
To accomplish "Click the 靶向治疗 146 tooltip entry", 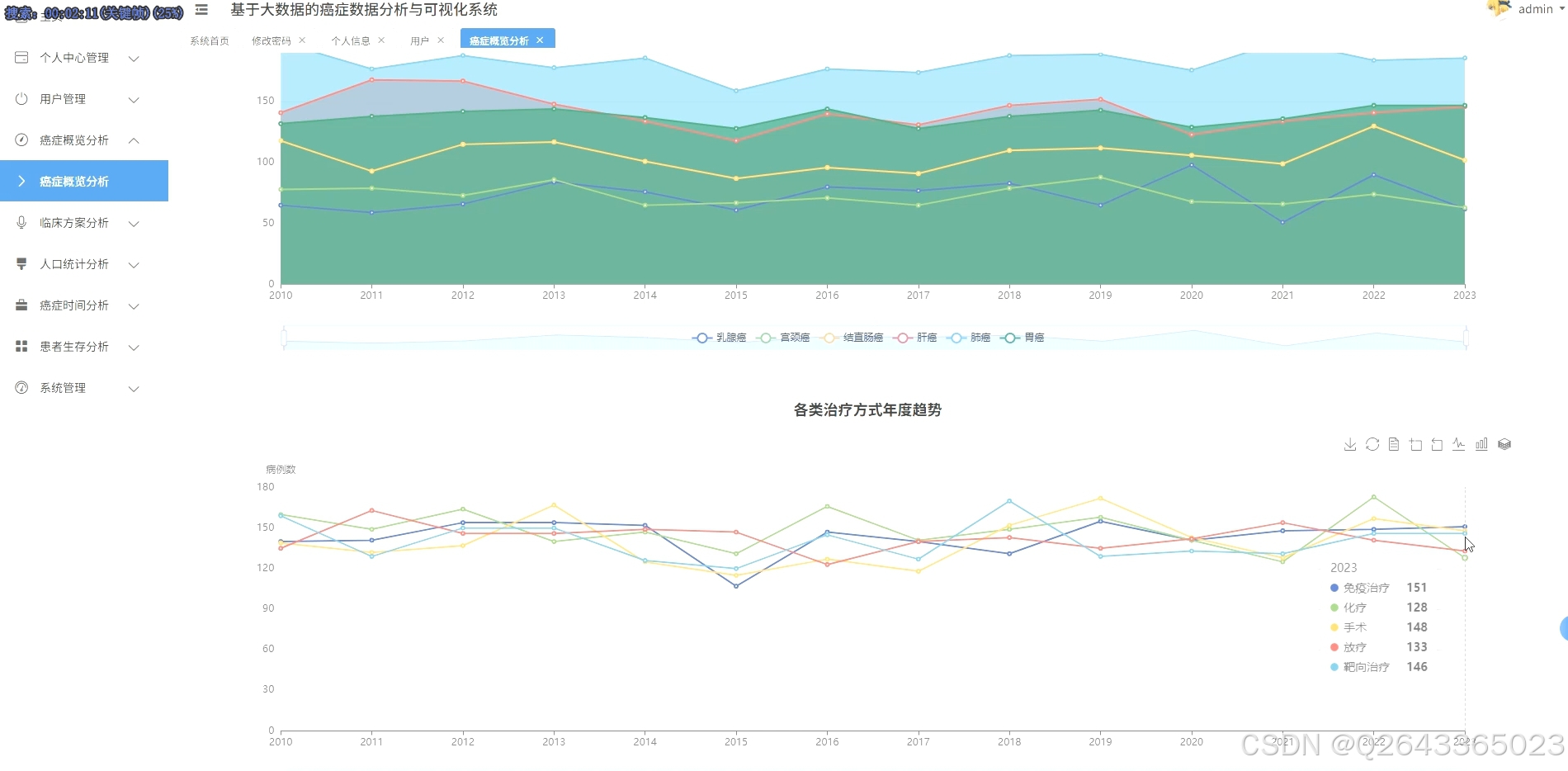I will (x=1378, y=667).
